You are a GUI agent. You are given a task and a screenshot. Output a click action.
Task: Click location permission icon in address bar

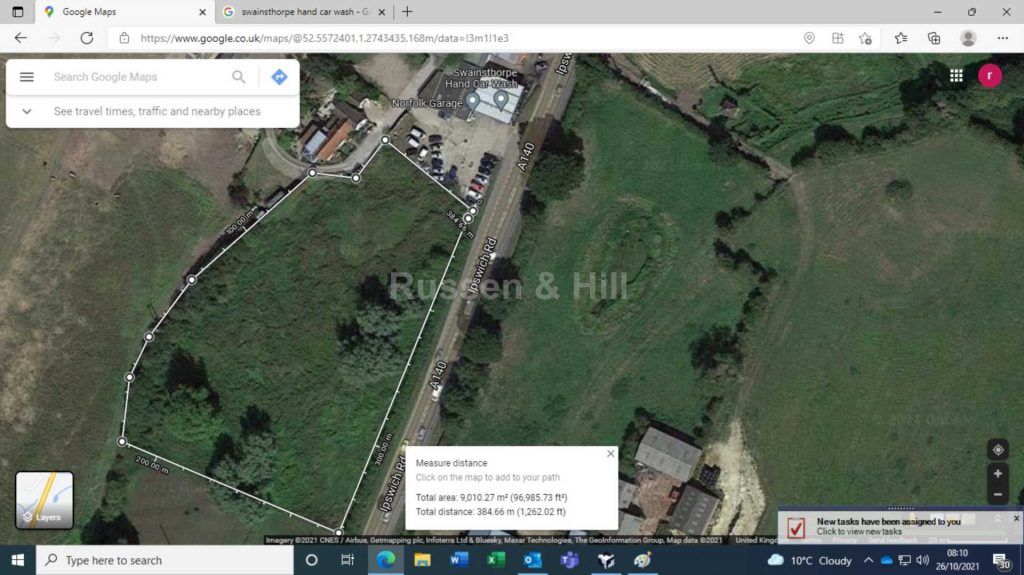[809, 38]
